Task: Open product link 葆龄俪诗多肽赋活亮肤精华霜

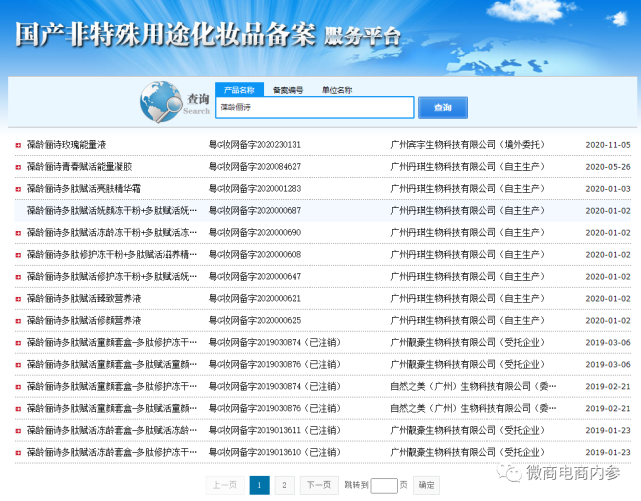Action: click(x=84, y=189)
